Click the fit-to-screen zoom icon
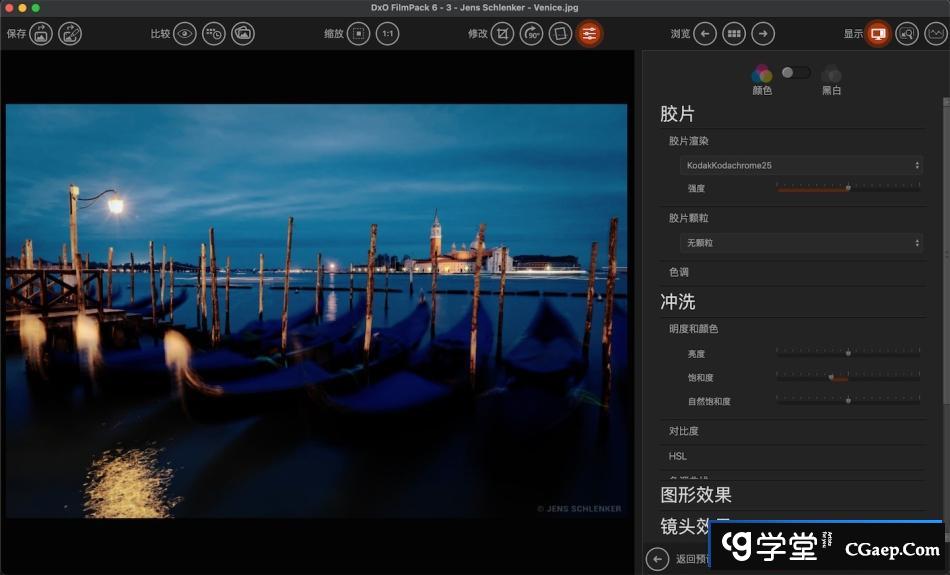Viewport: 950px width, 575px height. click(x=359, y=33)
